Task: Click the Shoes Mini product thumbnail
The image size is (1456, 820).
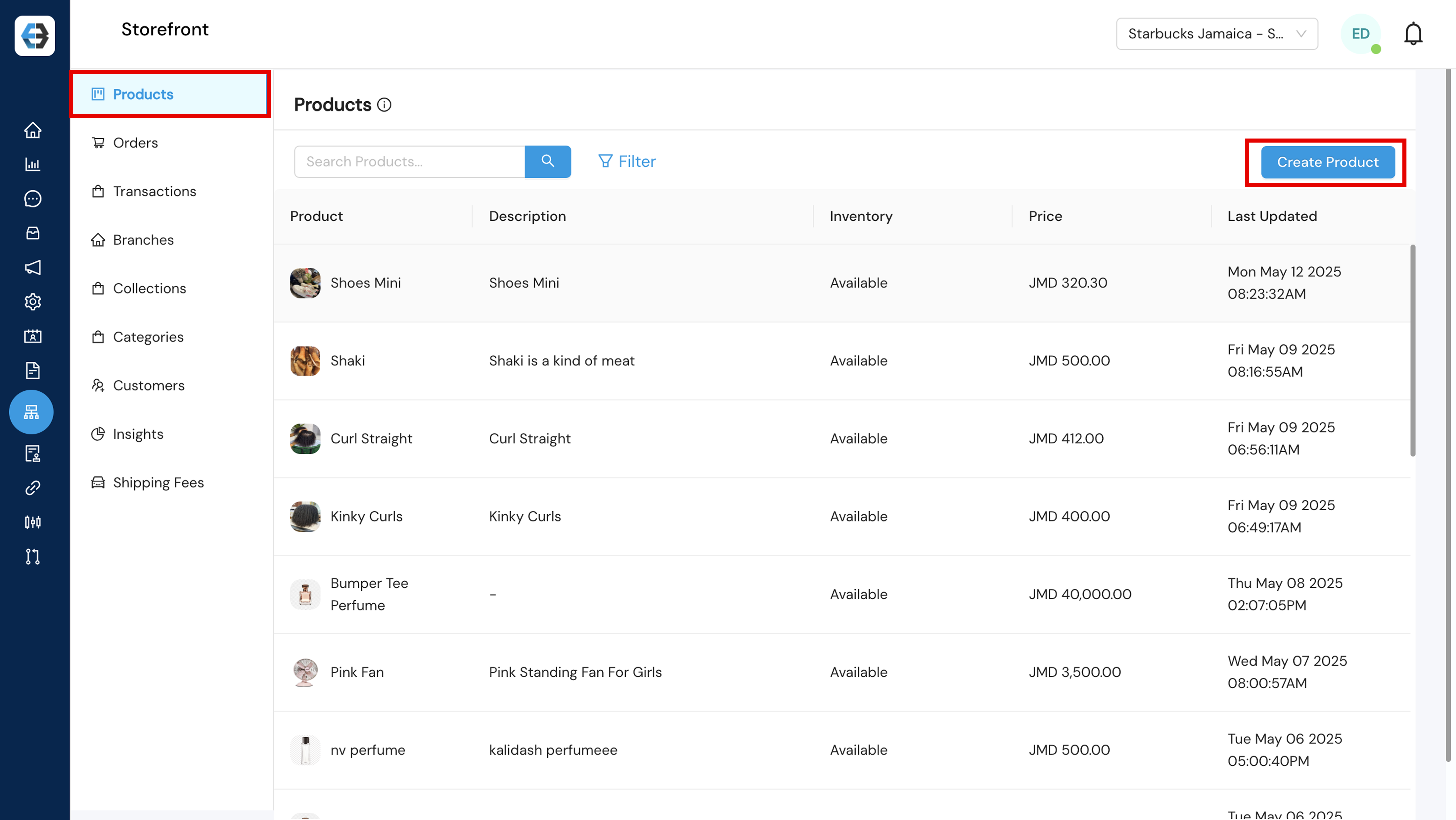Action: click(305, 283)
